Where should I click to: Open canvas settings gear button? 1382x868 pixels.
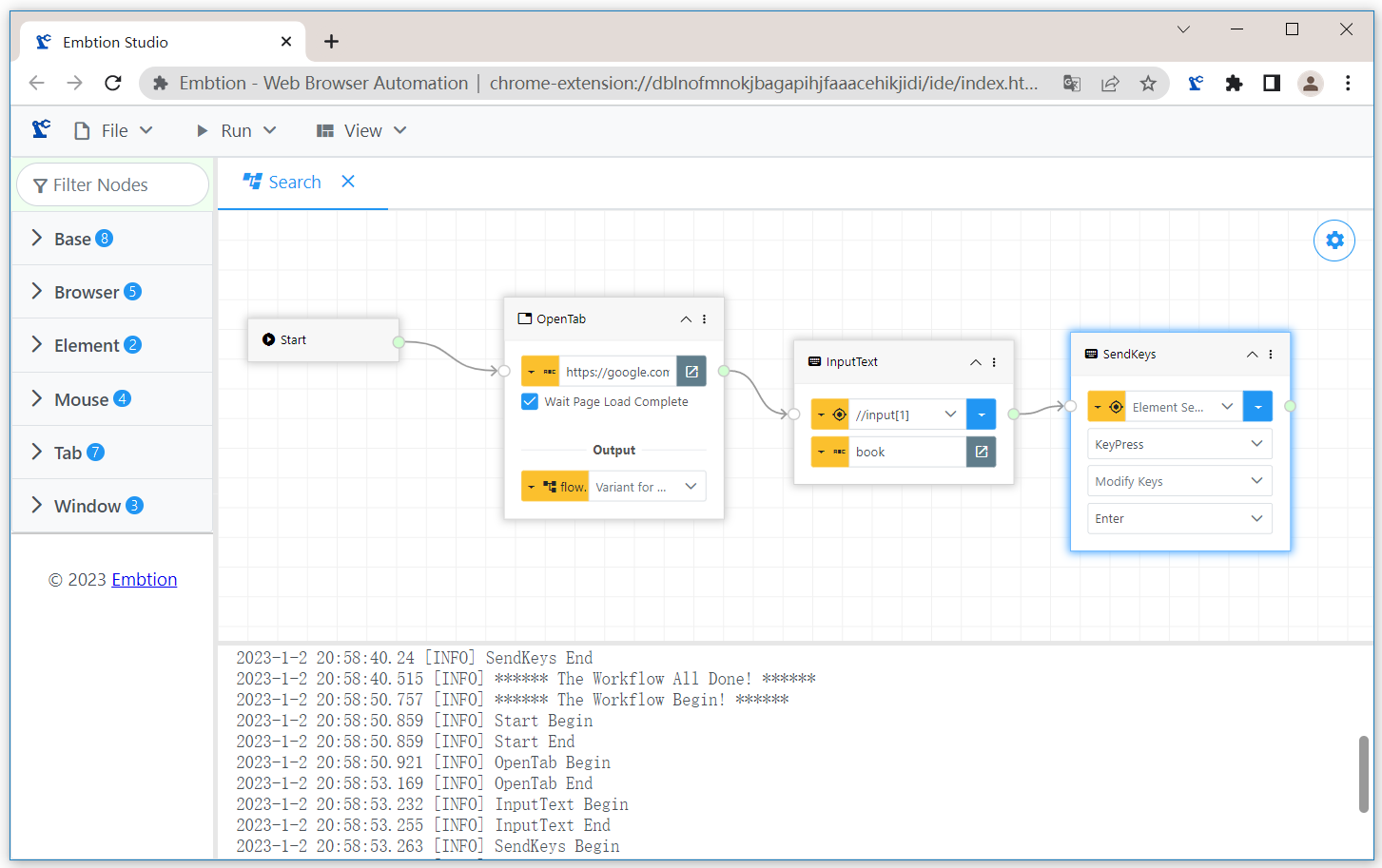(x=1334, y=241)
